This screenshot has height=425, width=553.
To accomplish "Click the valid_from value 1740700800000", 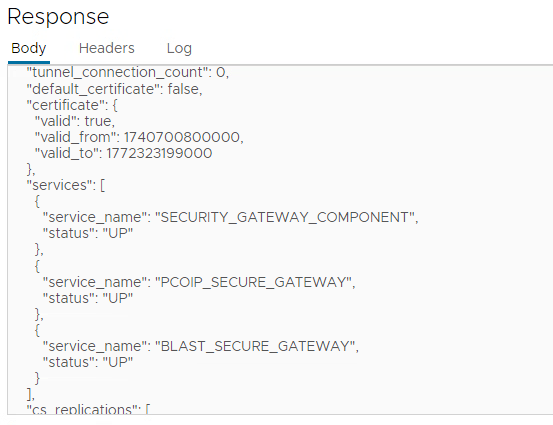I will click(x=183, y=137).
